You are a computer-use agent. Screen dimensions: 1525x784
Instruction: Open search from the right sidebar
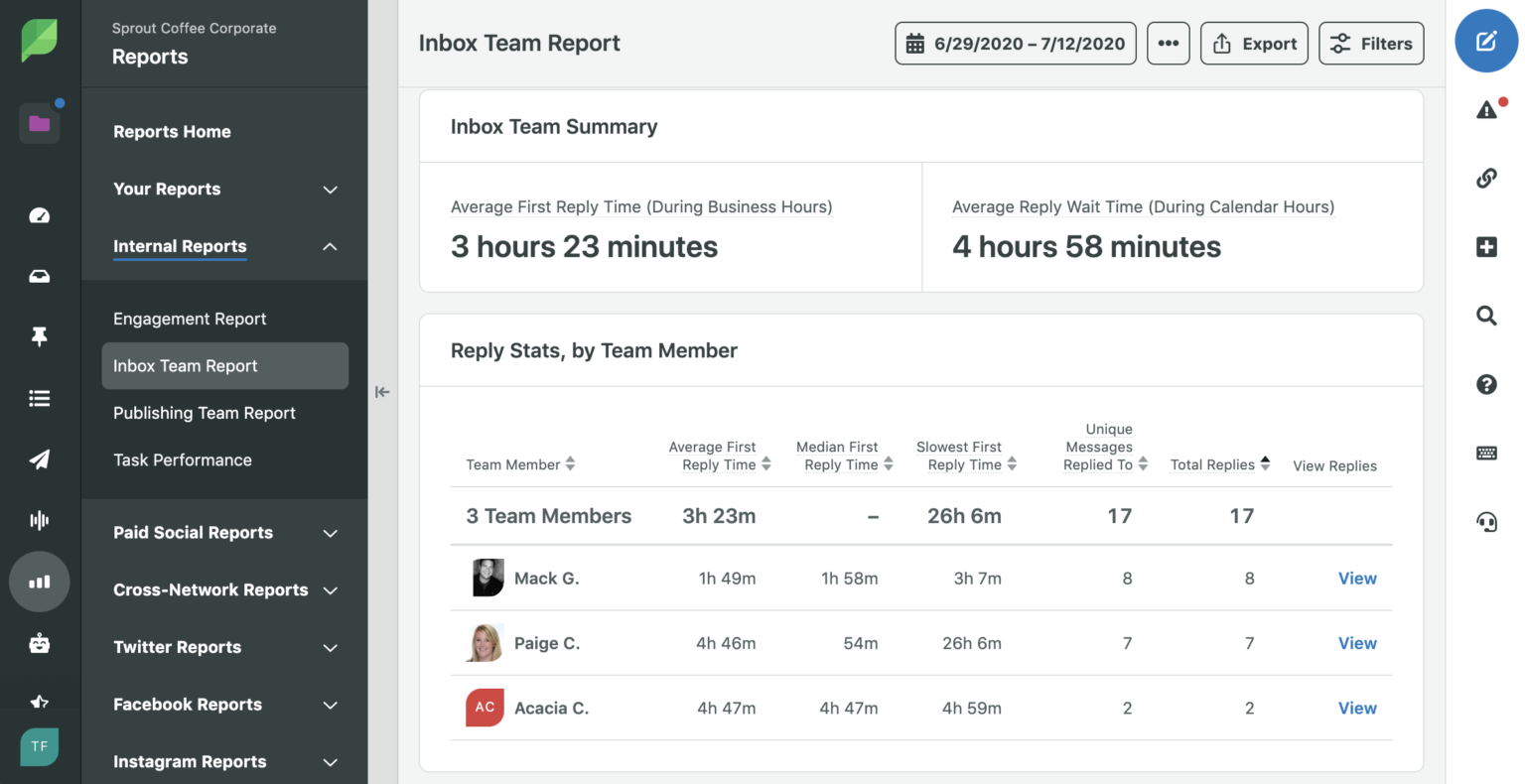[x=1485, y=315]
